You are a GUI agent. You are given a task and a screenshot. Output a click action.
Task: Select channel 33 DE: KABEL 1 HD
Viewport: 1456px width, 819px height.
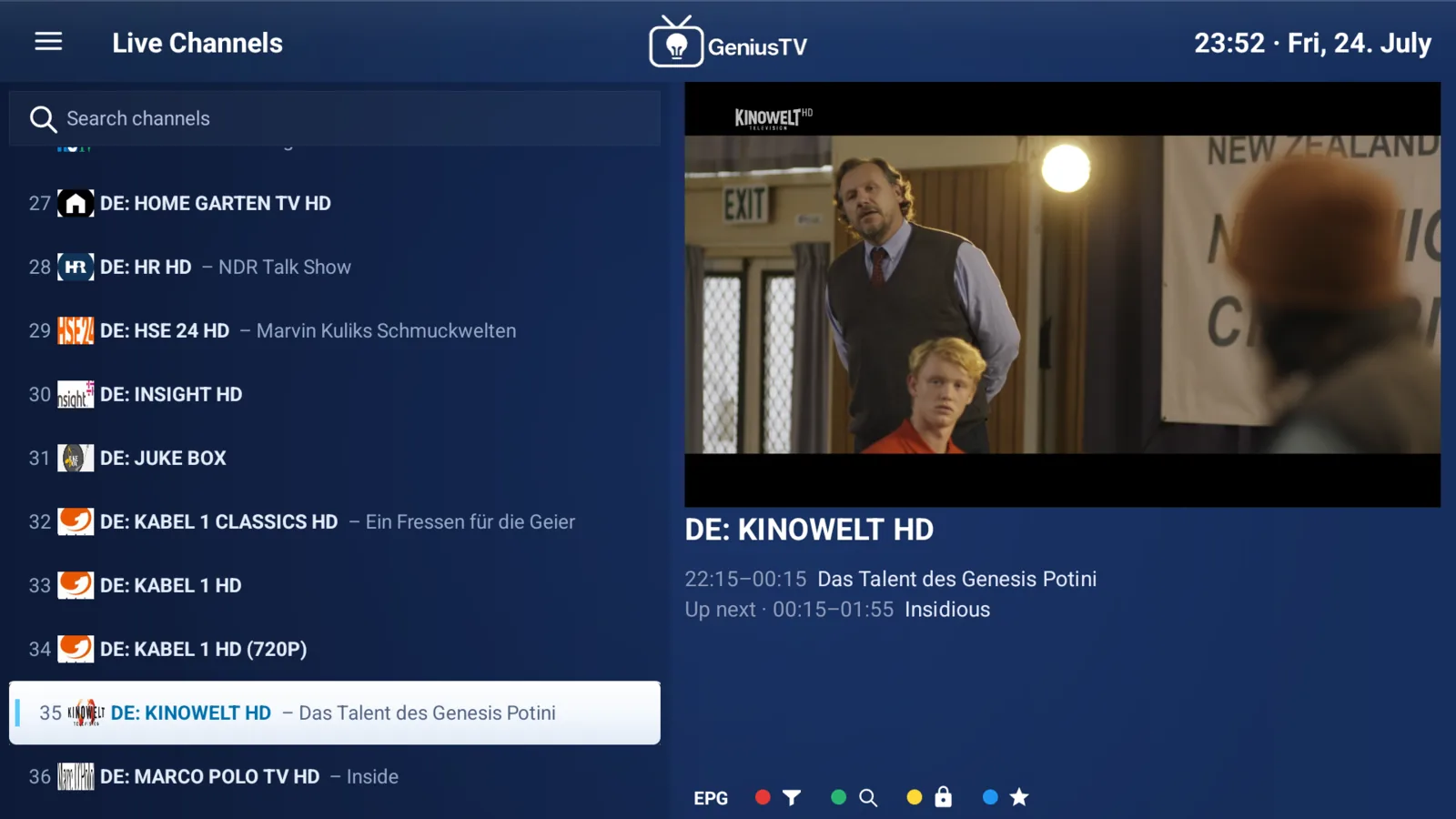click(335, 585)
